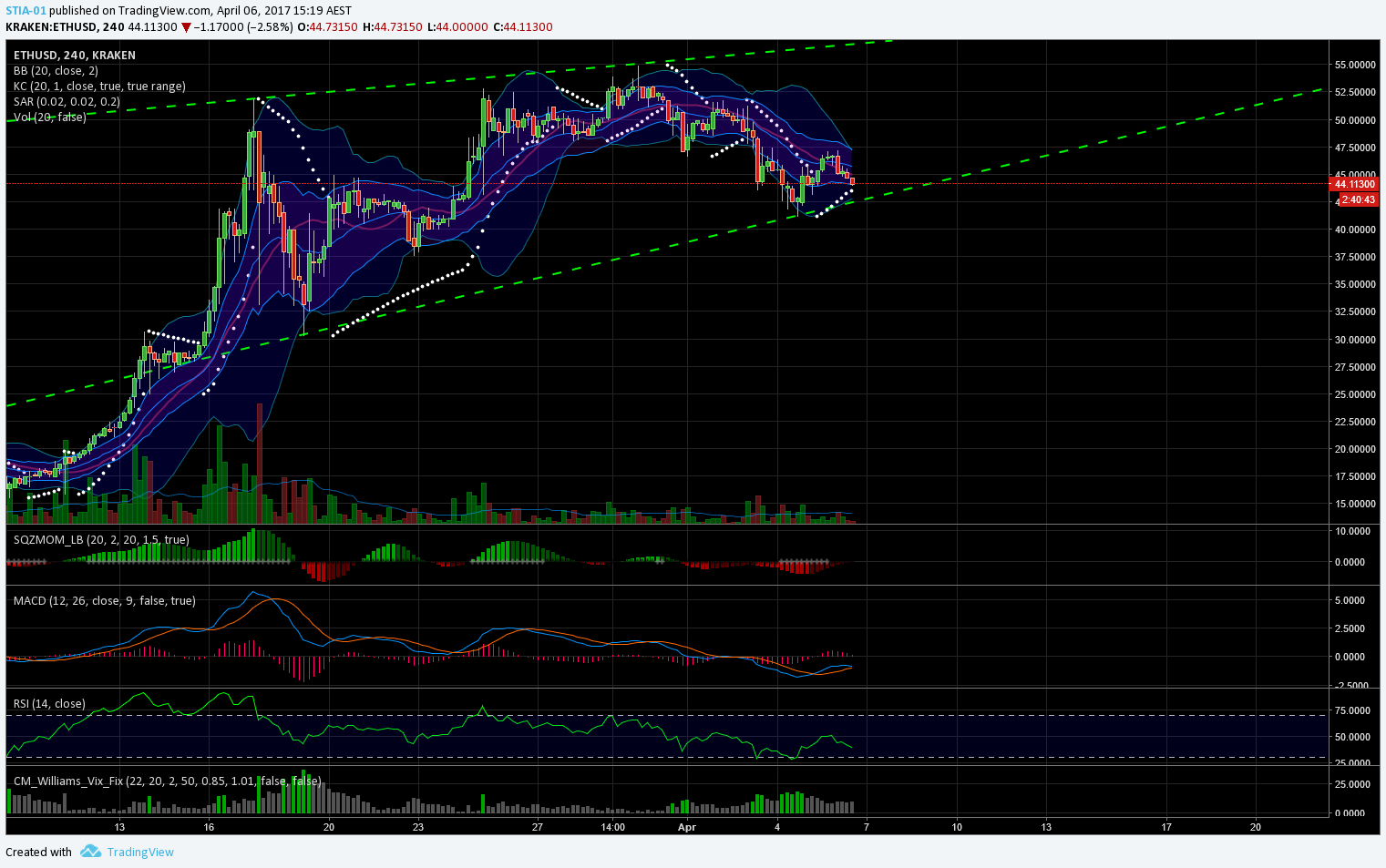
Task: Select the 'SQZMOM_LB (20, 2, 20, 1.5, true)' label
Action: click(101, 540)
